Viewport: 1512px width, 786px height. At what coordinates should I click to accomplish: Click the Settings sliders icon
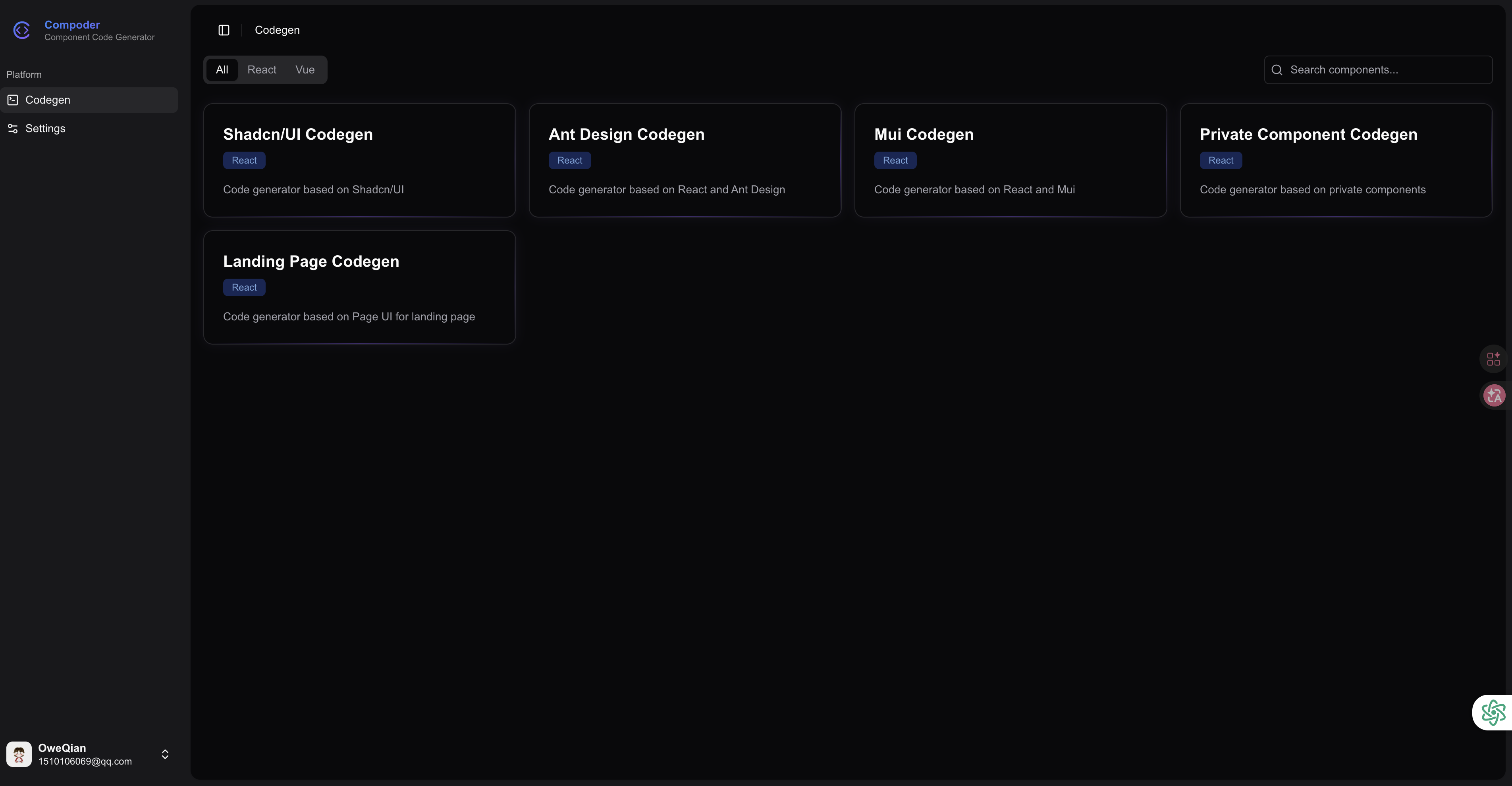click(13, 129)
